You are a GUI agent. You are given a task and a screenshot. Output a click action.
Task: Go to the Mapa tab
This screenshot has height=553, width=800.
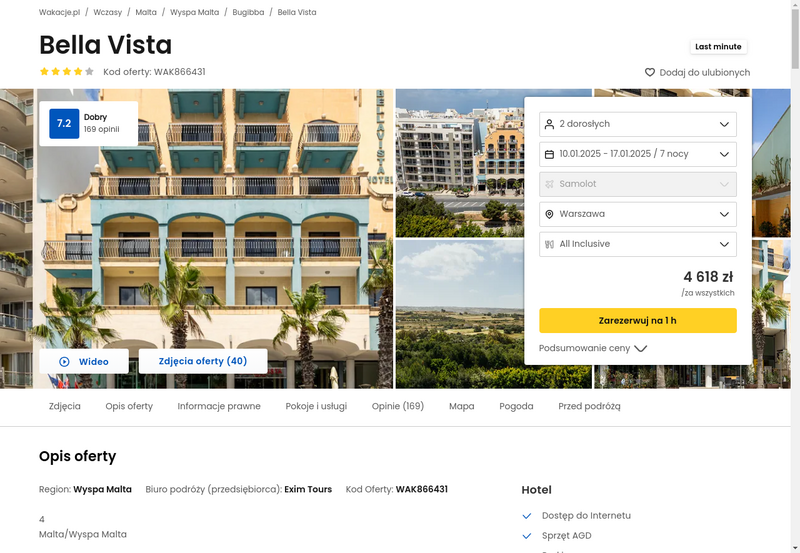[462, 406]
